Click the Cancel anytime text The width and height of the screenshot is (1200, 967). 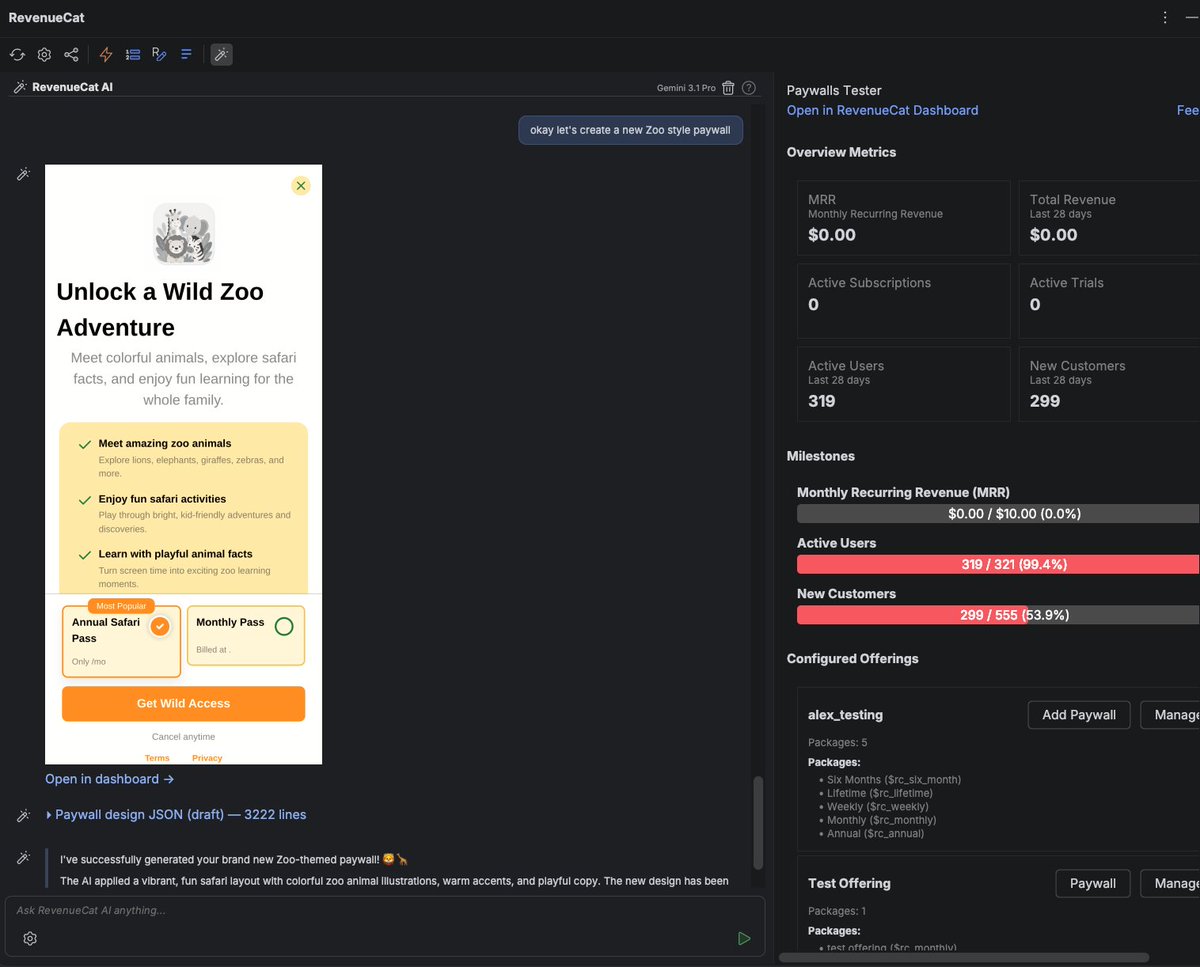click(183, 737)
